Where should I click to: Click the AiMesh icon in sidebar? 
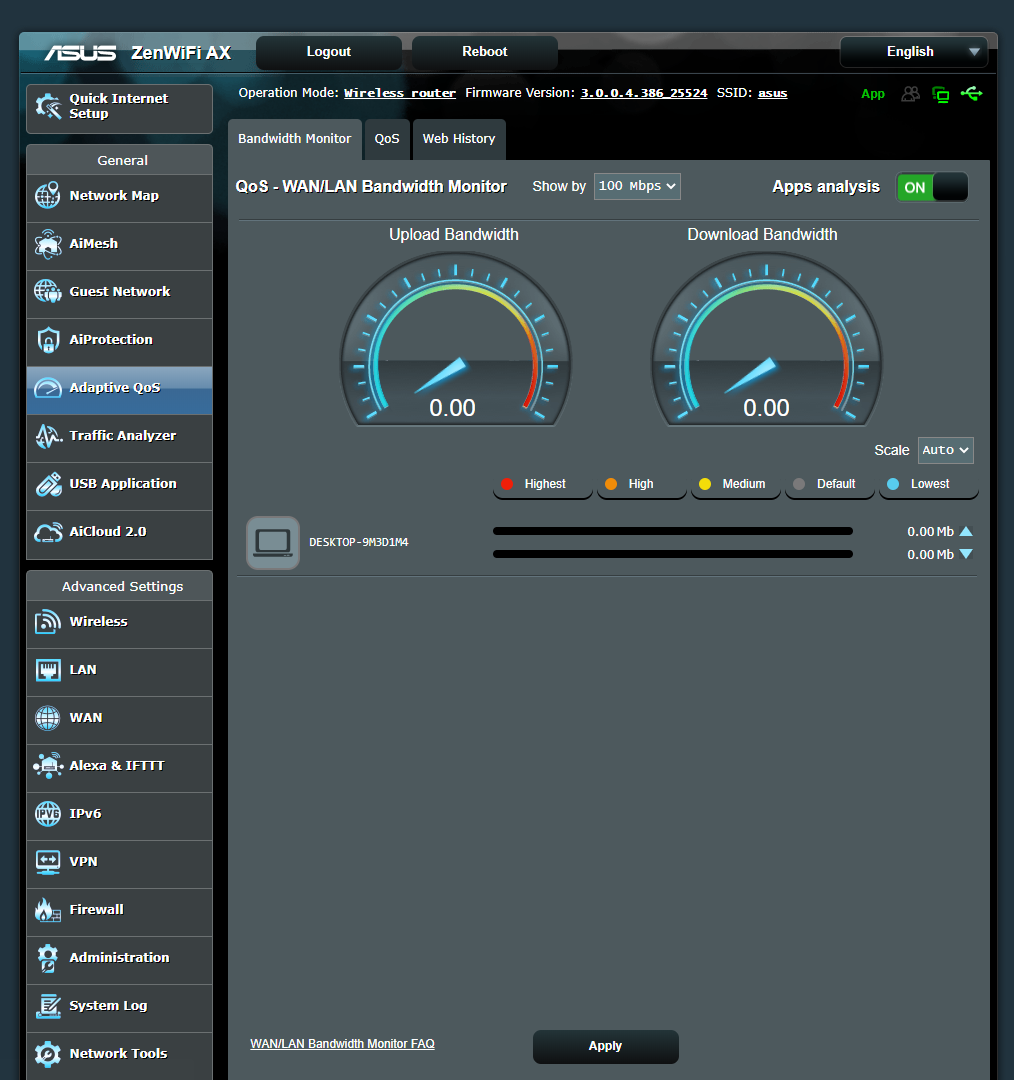click(x=48, y=244)
